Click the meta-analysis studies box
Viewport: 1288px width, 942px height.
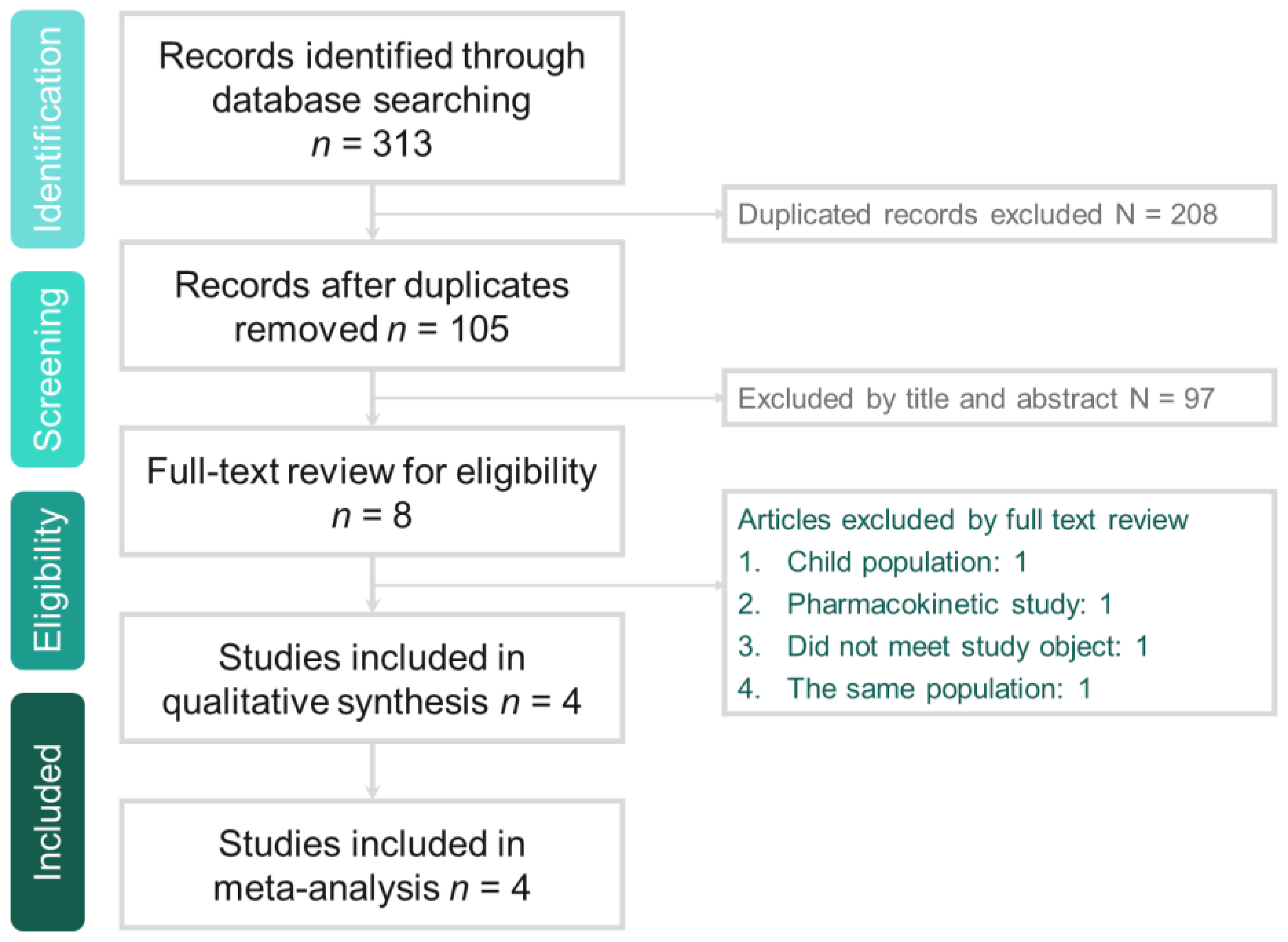[372, 864]
